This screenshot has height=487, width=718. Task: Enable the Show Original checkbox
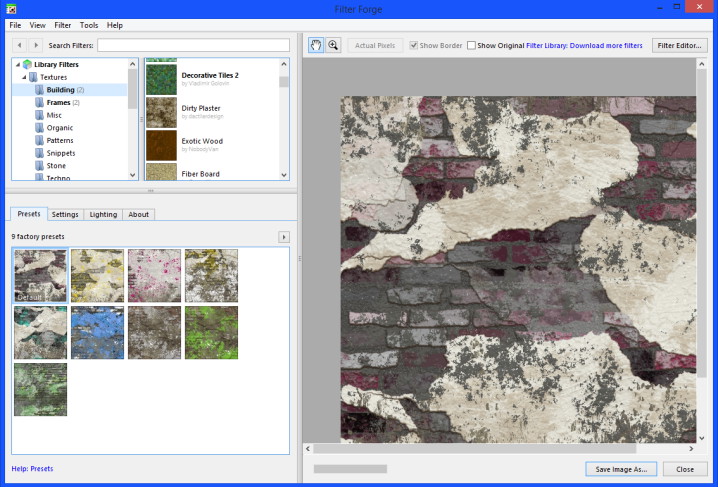471,45
